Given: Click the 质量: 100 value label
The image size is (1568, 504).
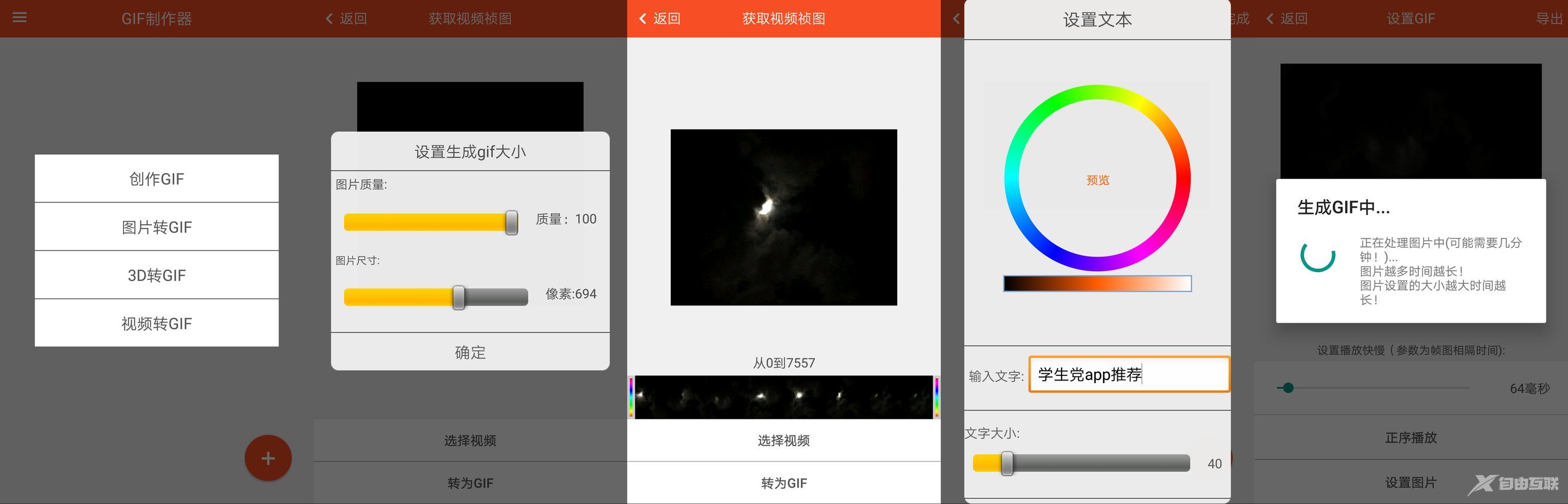Looking at the screenshot, I should 566,219.
